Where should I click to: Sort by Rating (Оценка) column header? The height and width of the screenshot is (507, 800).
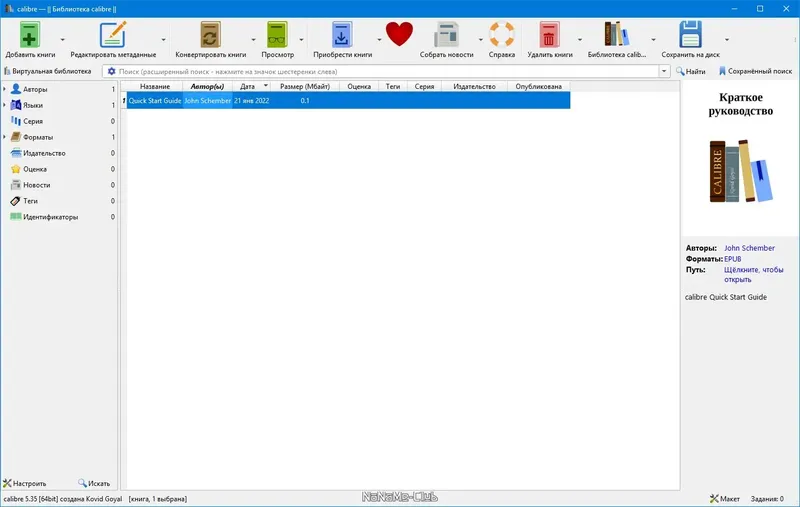pos(359,86)
